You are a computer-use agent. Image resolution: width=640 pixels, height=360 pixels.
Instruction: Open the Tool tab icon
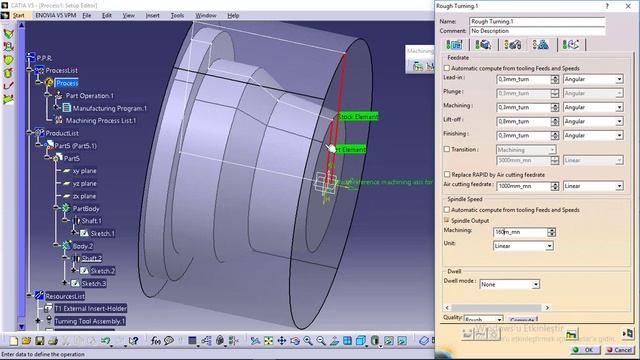[x=512, y=44]
